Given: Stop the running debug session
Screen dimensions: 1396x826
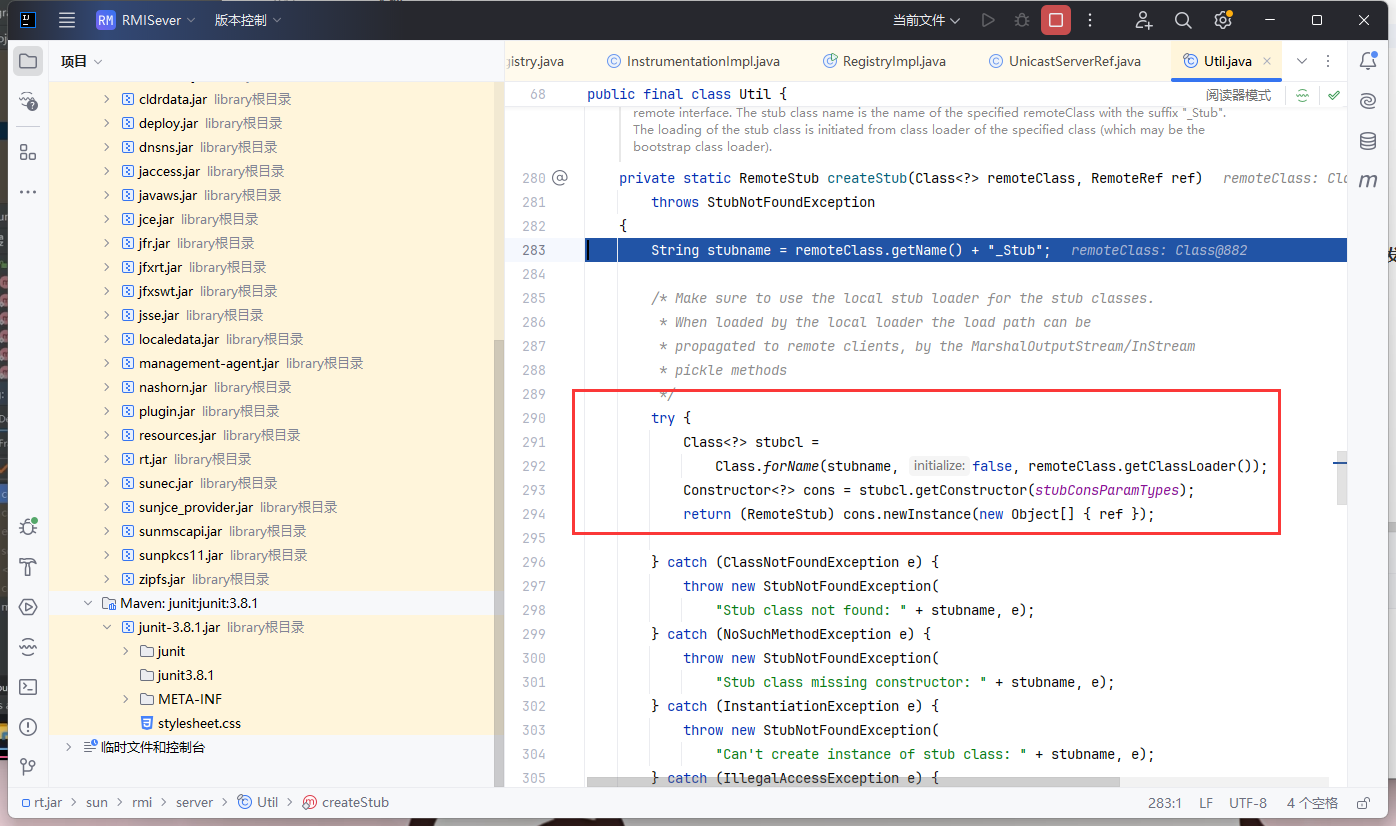Looking at the screenshot, I should point(1055,20).
